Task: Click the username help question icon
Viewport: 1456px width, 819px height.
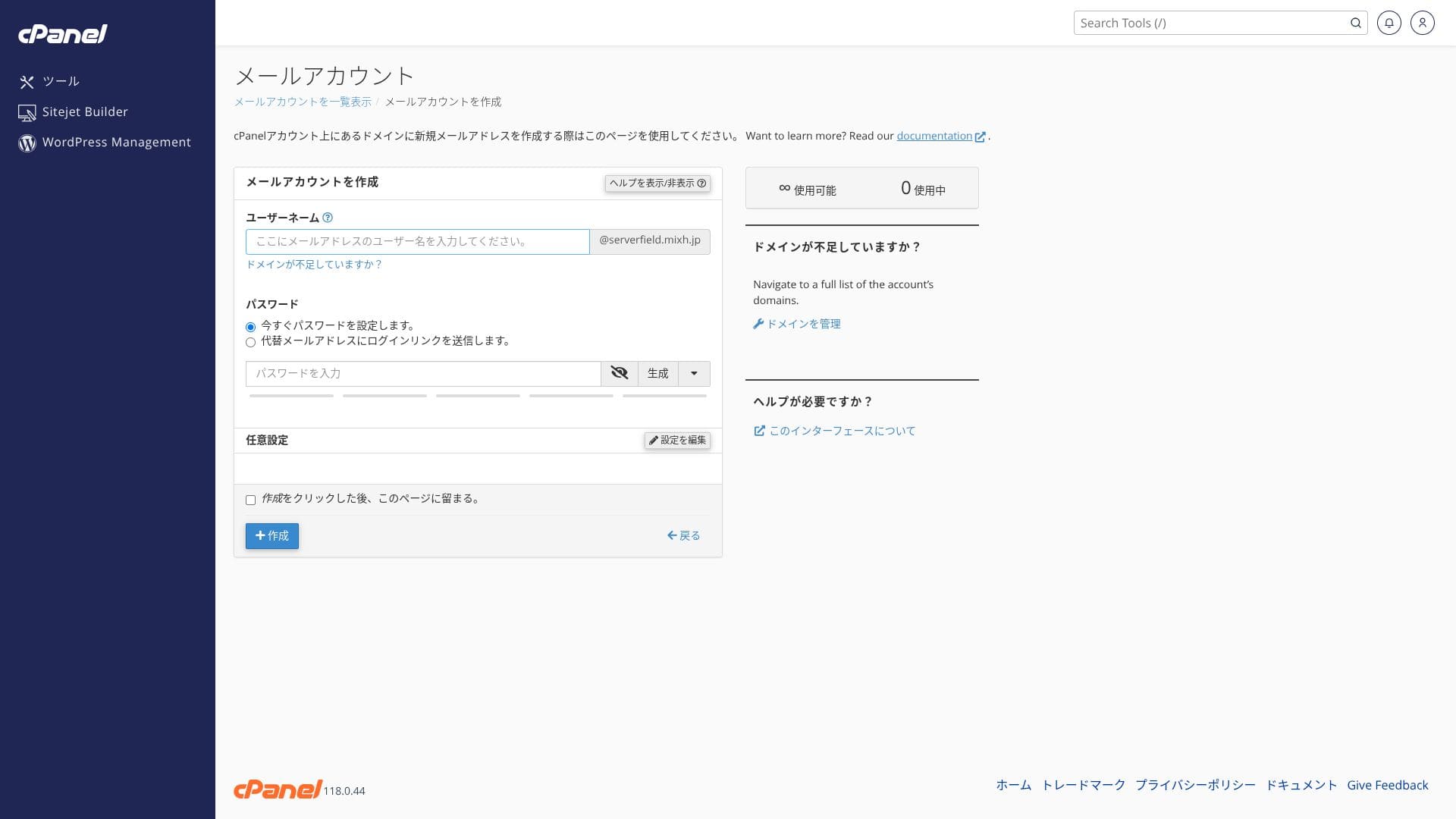Action: [328, 218]
